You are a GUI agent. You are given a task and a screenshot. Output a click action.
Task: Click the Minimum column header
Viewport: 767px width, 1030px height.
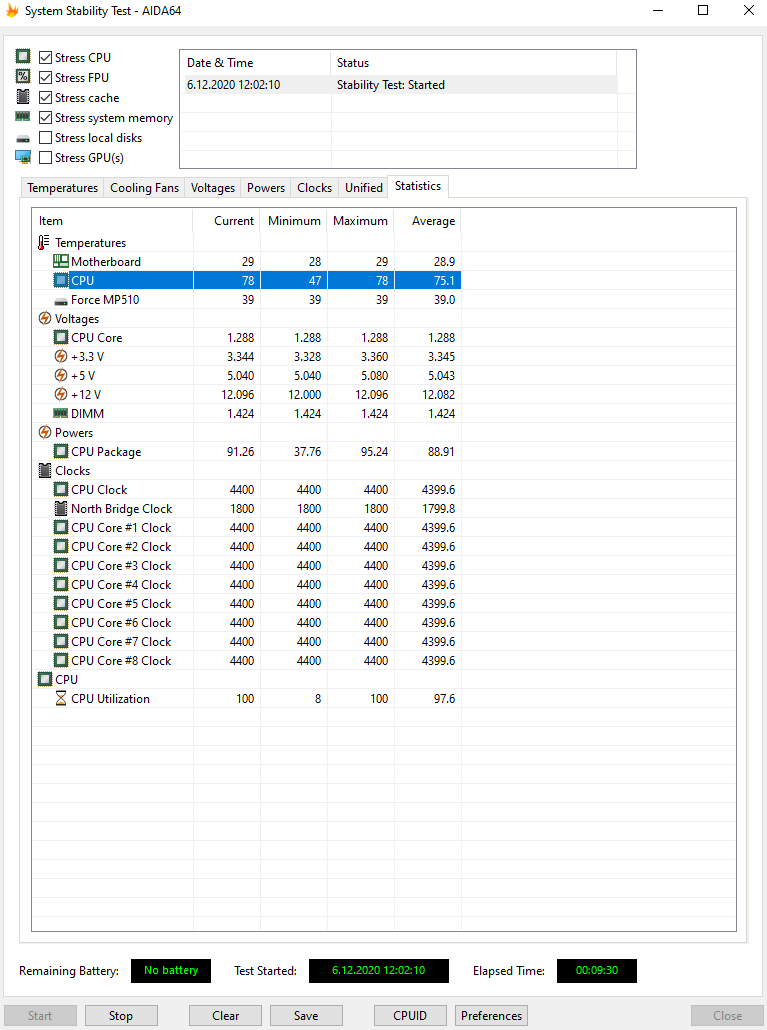coord(294,221)
